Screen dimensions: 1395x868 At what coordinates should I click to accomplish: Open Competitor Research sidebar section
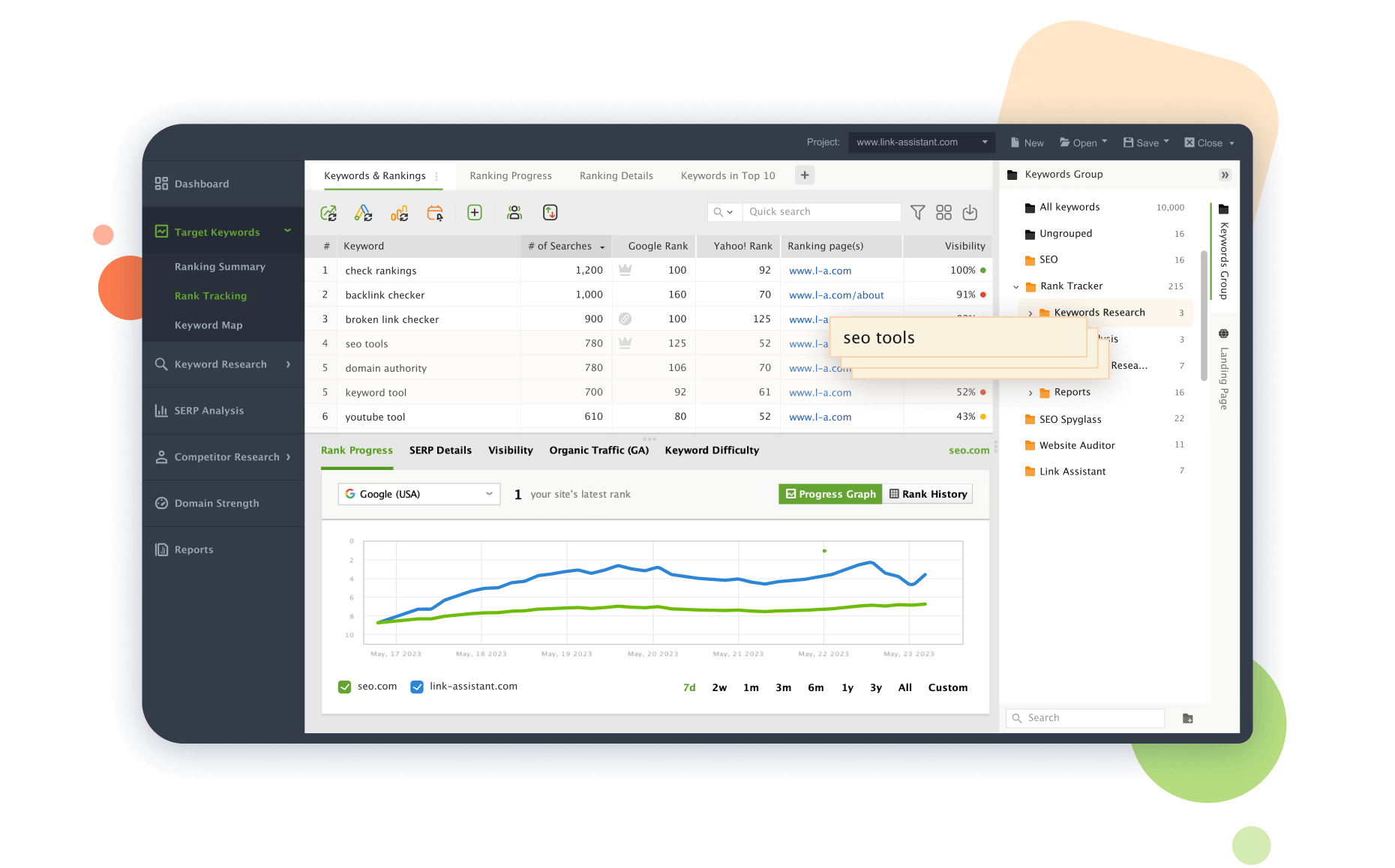223,457
